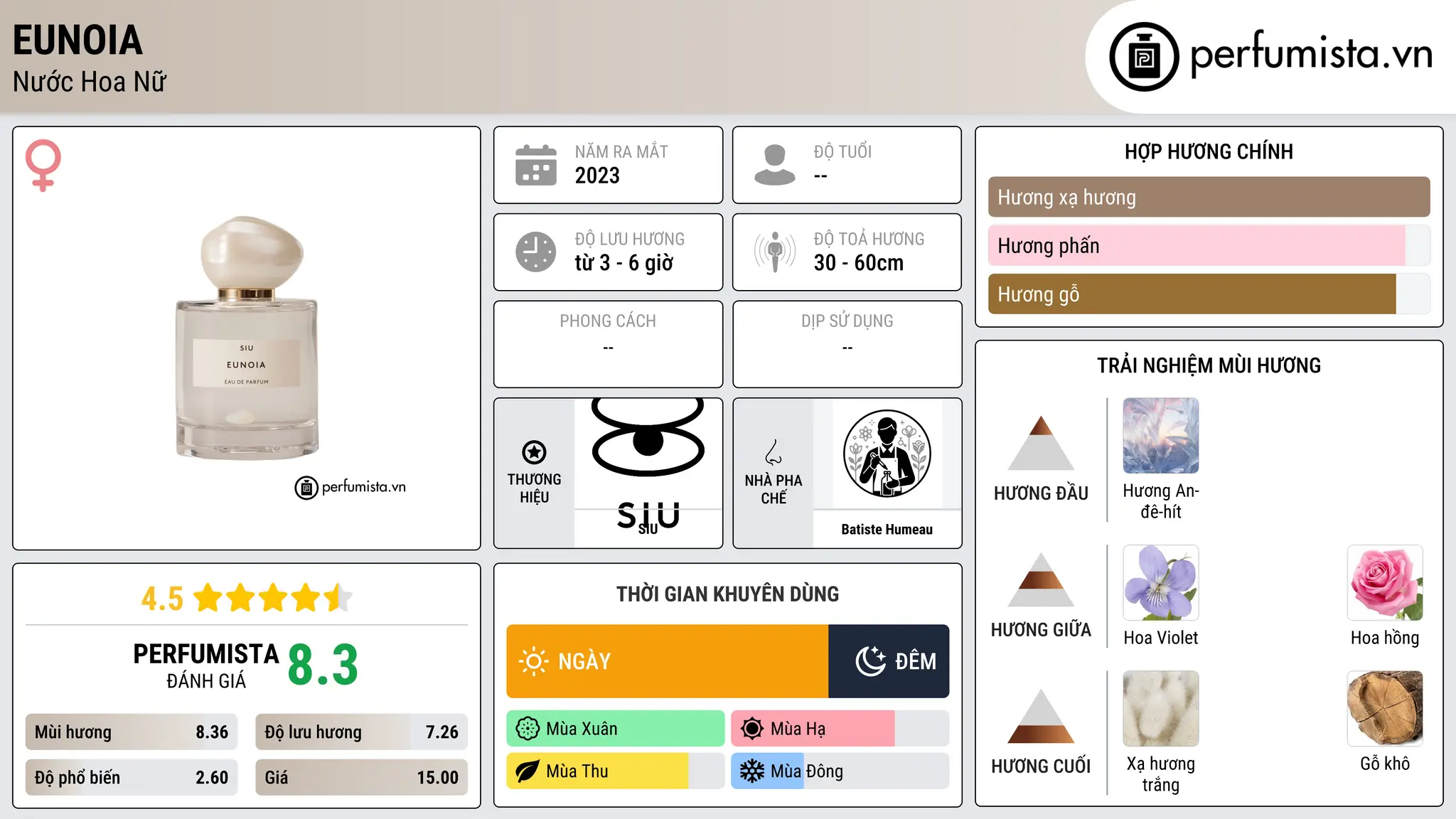The height and width of the screenshot is (819, 1456).
Task: Click the ĐỘ TUỔI label
Action: point(842,151)
